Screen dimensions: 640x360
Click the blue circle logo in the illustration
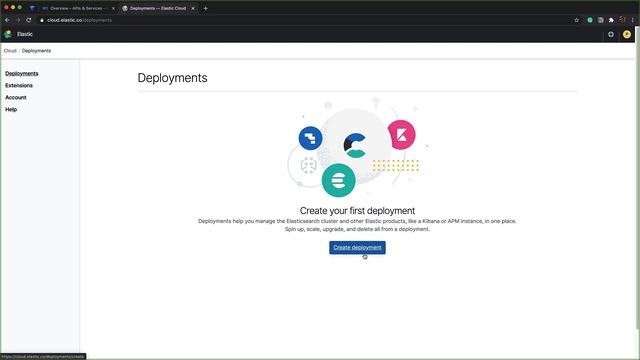click(311, 138)
